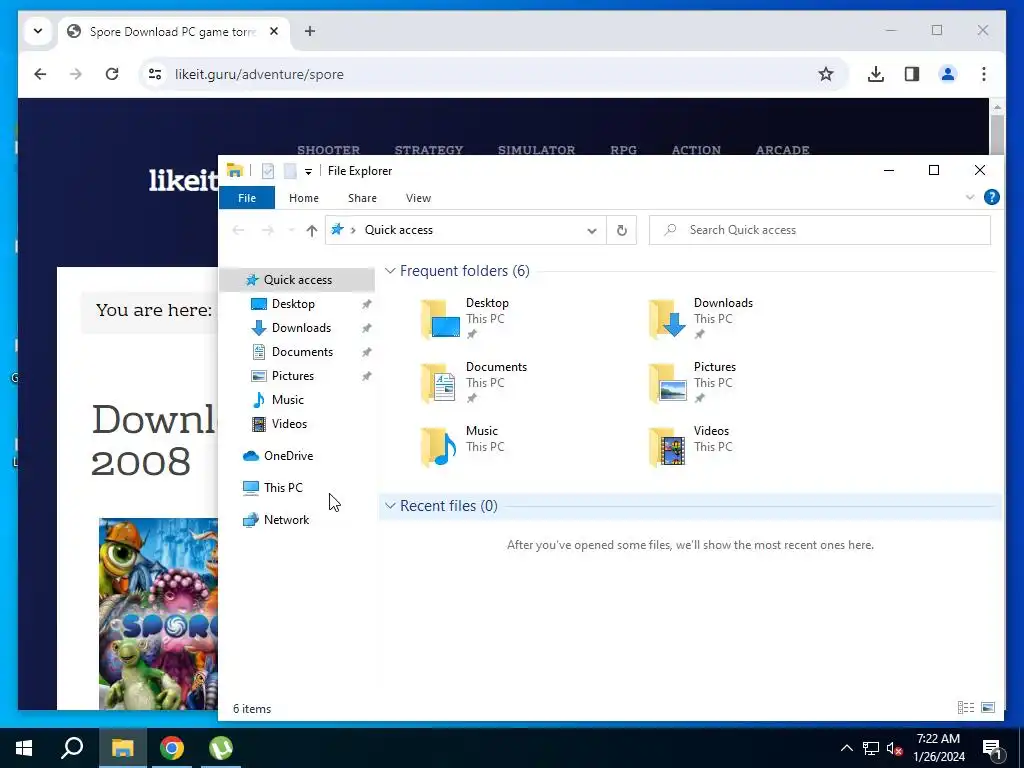1024x768 pixels.
Task: Select Desktop in navigation pane
Action: (x=293, y=304)
